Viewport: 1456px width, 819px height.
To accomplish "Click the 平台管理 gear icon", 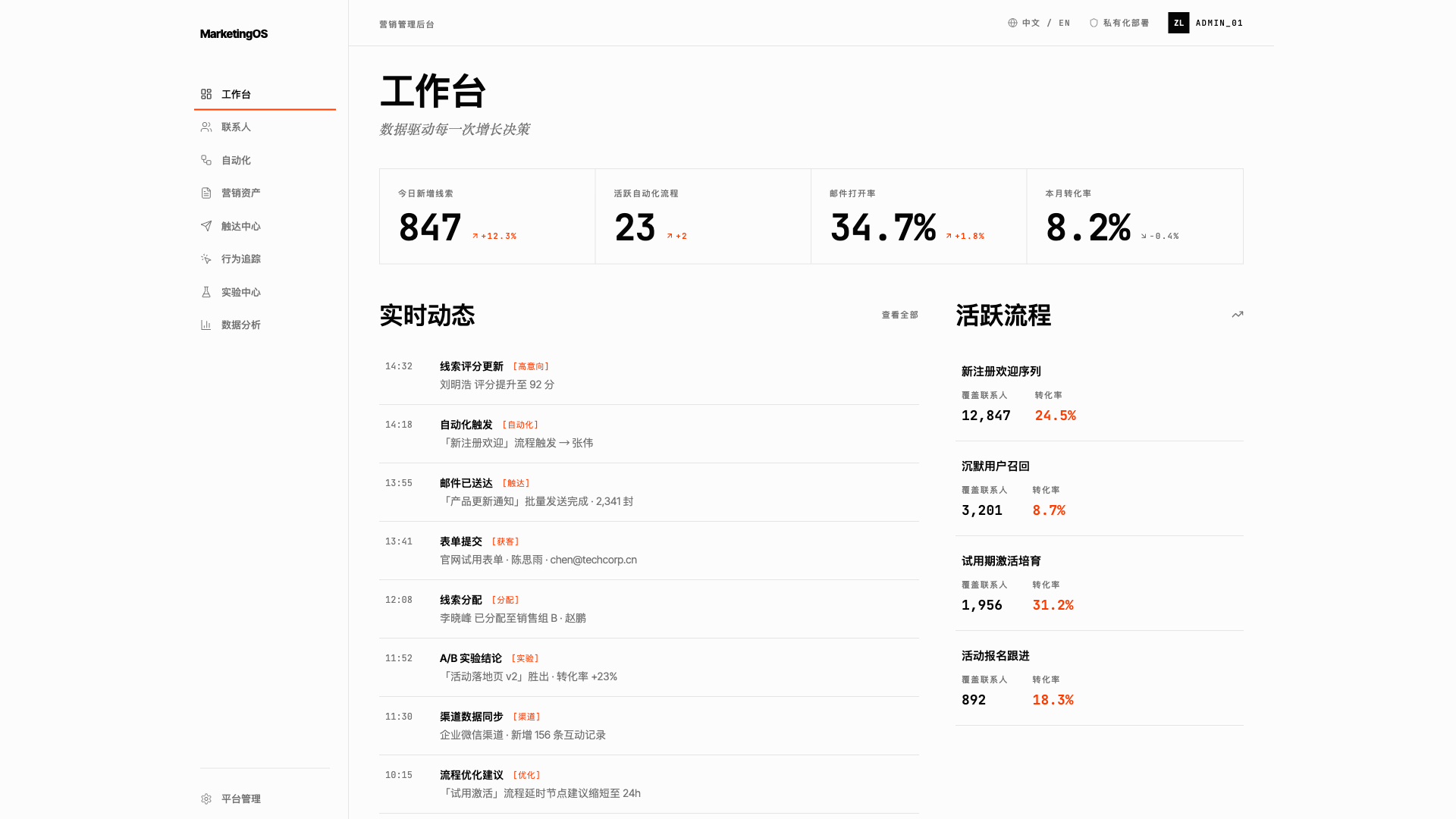I will [x=206, y=799].
